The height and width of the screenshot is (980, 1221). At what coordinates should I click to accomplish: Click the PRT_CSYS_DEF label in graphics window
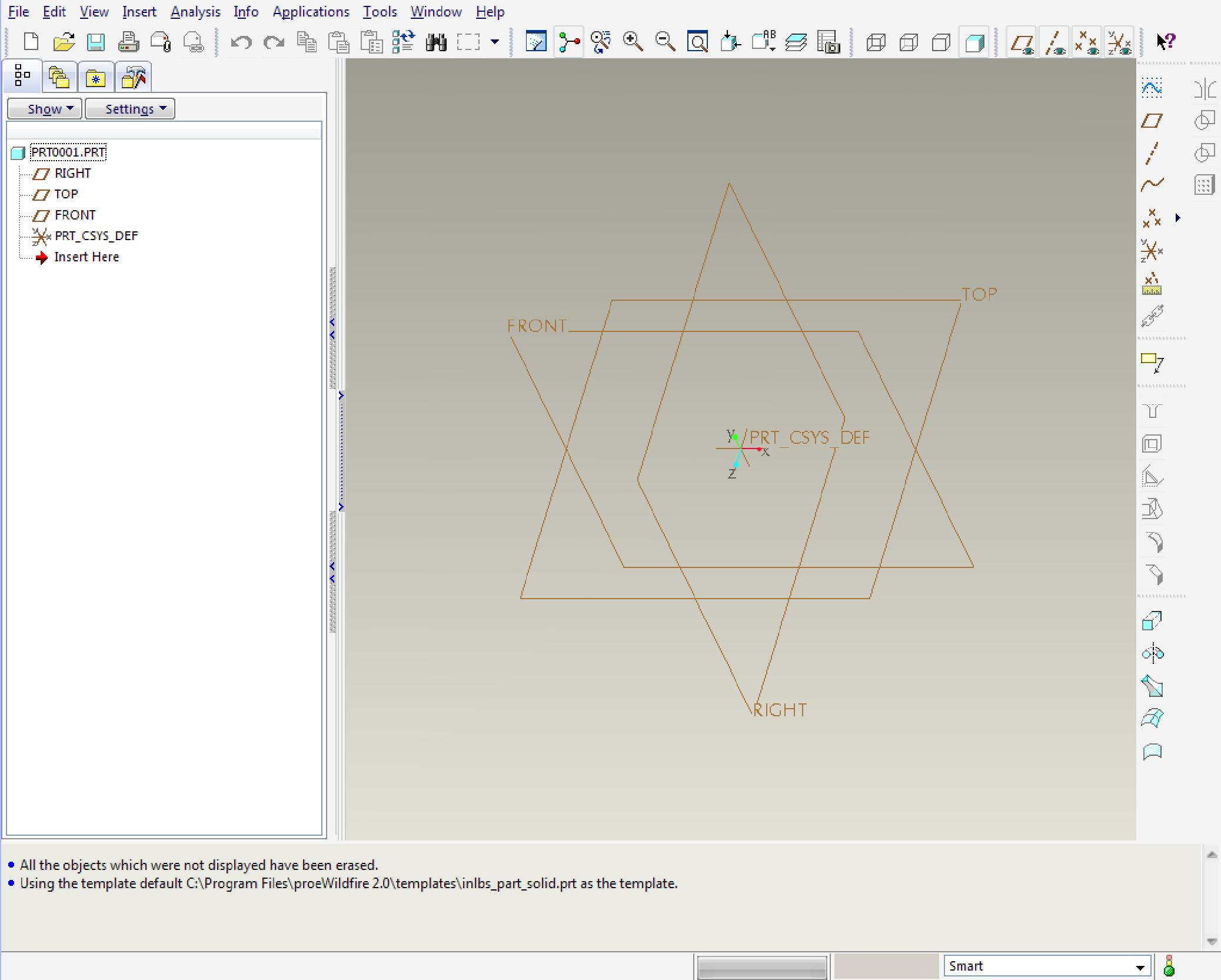pyautogui.click(x=809, y=438)
